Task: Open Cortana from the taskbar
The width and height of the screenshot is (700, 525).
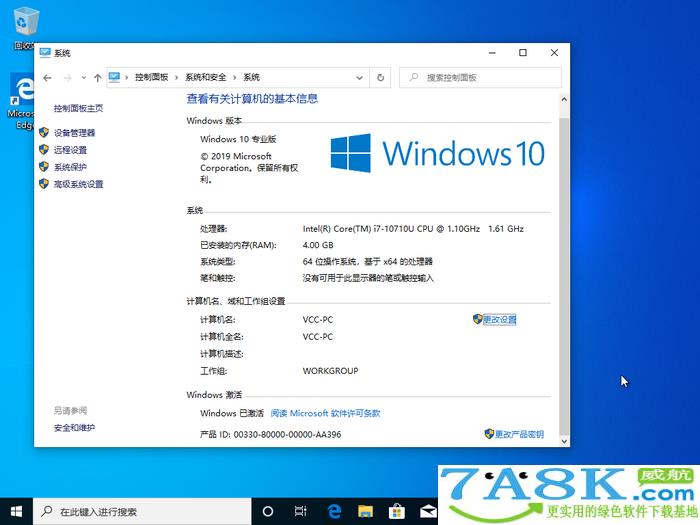Action: click(x=268, y=512)
